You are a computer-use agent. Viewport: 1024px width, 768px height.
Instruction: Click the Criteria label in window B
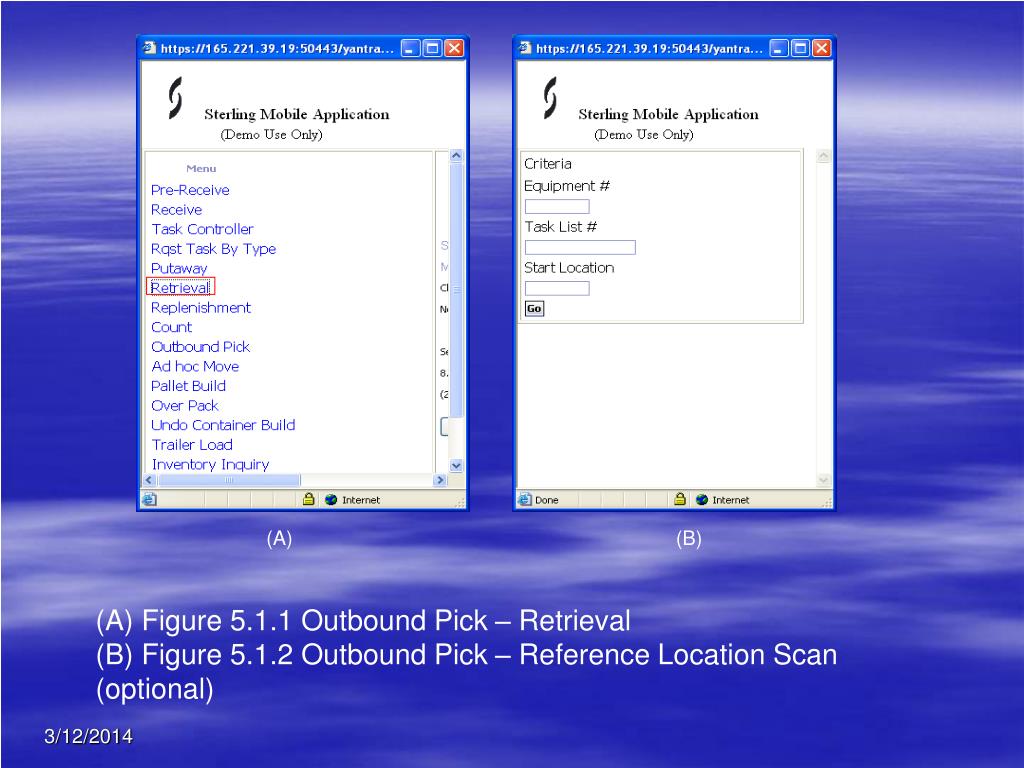(548, 163)
